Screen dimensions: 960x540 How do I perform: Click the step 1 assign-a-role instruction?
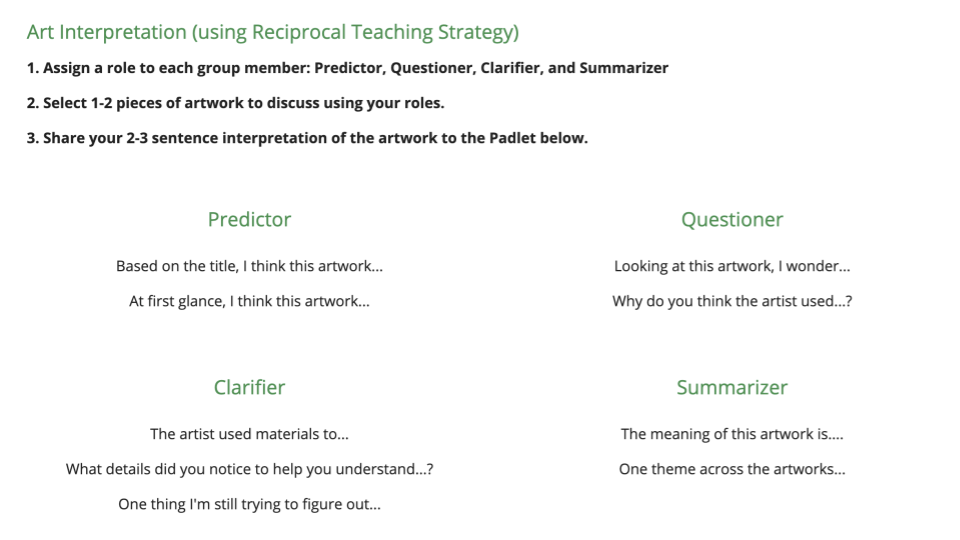coord(347,68)
